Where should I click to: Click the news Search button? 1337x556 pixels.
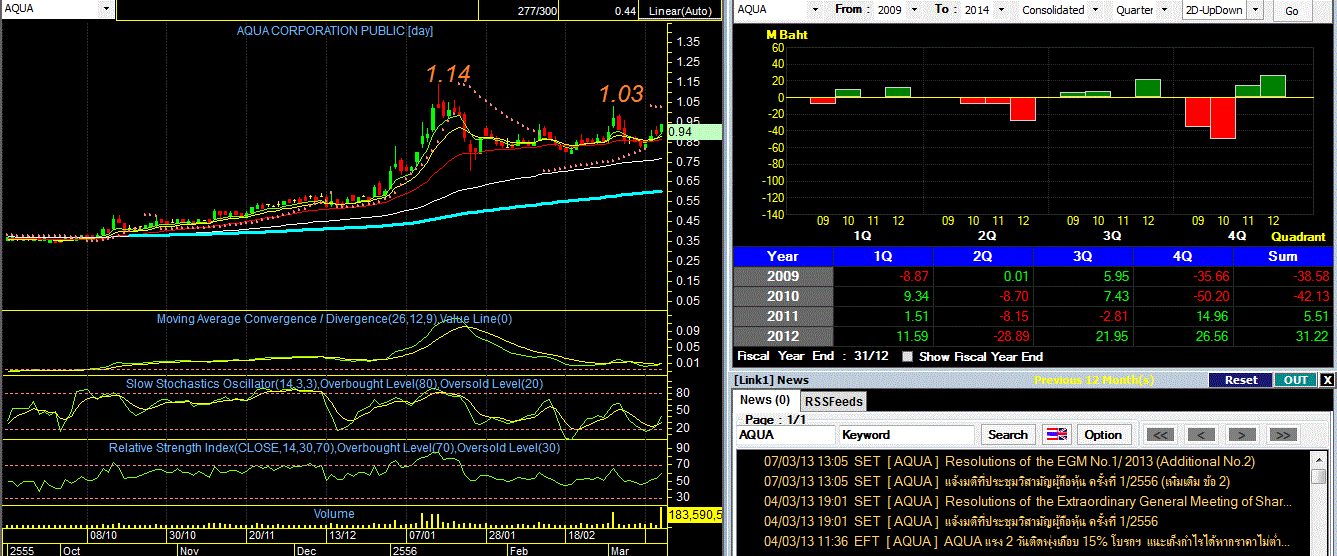click(1007, 435)
